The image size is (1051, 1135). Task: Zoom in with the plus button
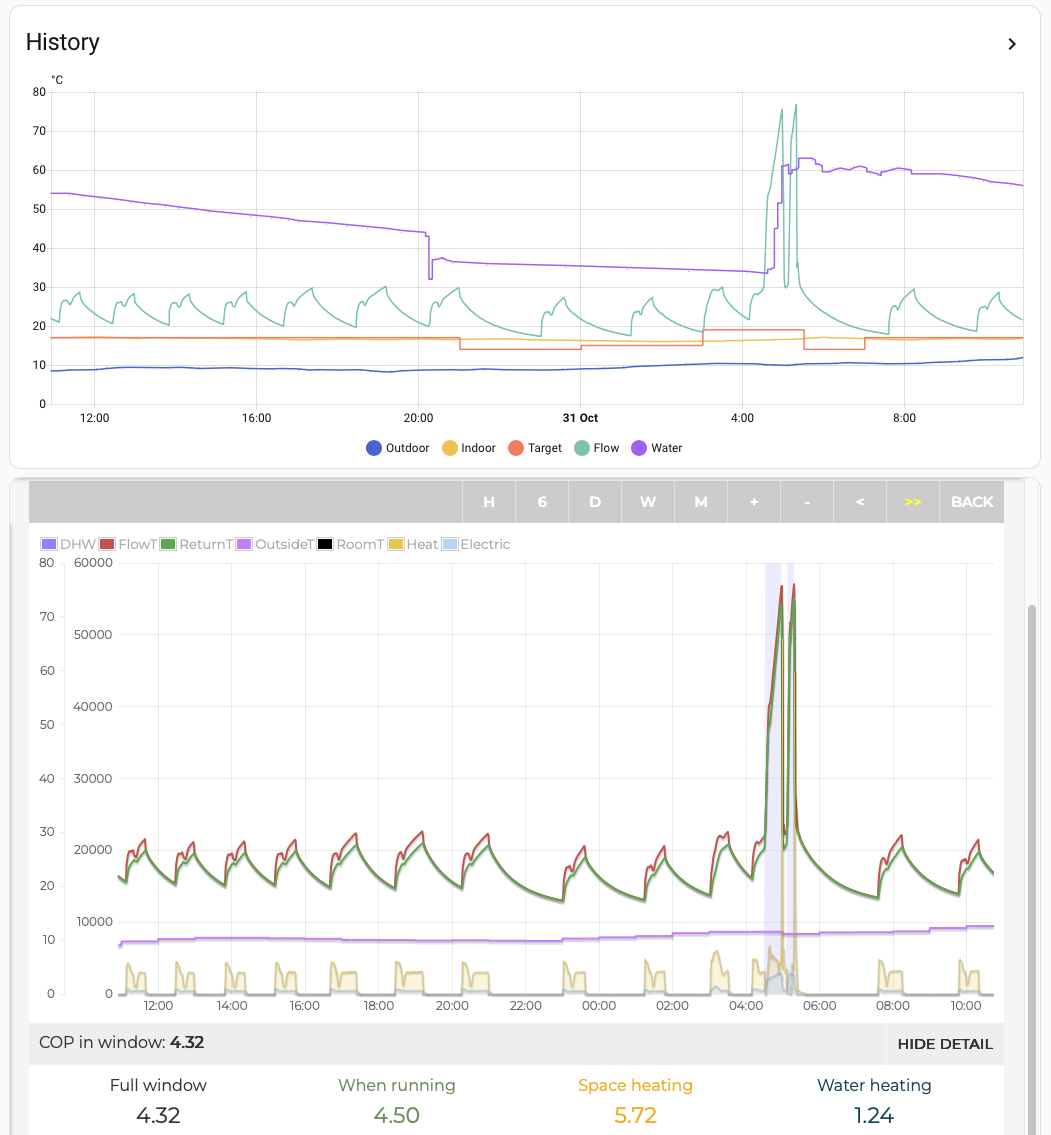click(x=754, y=502)
